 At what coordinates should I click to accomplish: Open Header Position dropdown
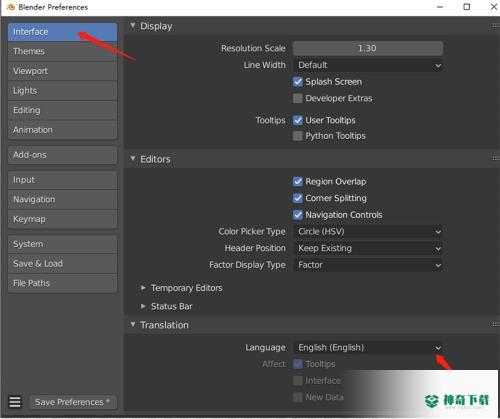[368, 248]
